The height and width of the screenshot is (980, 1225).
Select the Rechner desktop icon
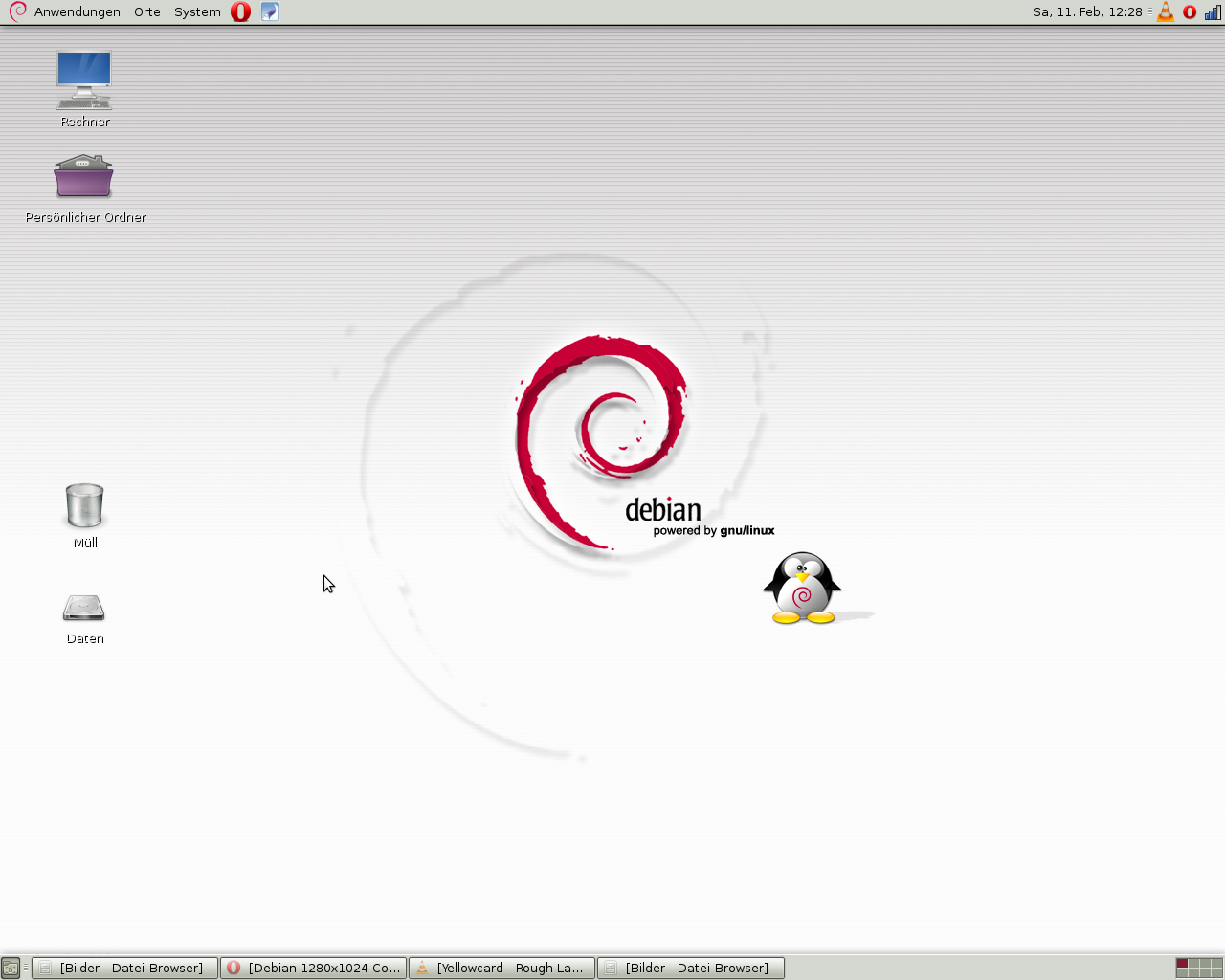[84, 81]
